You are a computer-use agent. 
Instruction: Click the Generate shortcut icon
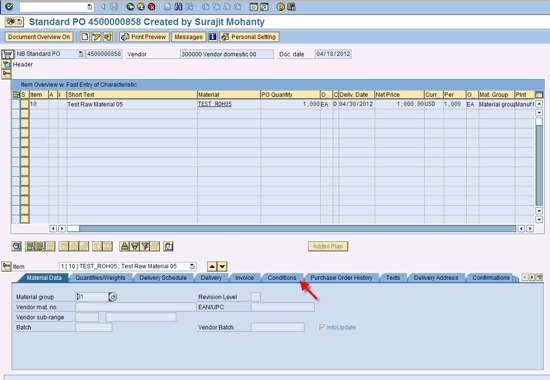pyautogui.click(x=264, y=6)
